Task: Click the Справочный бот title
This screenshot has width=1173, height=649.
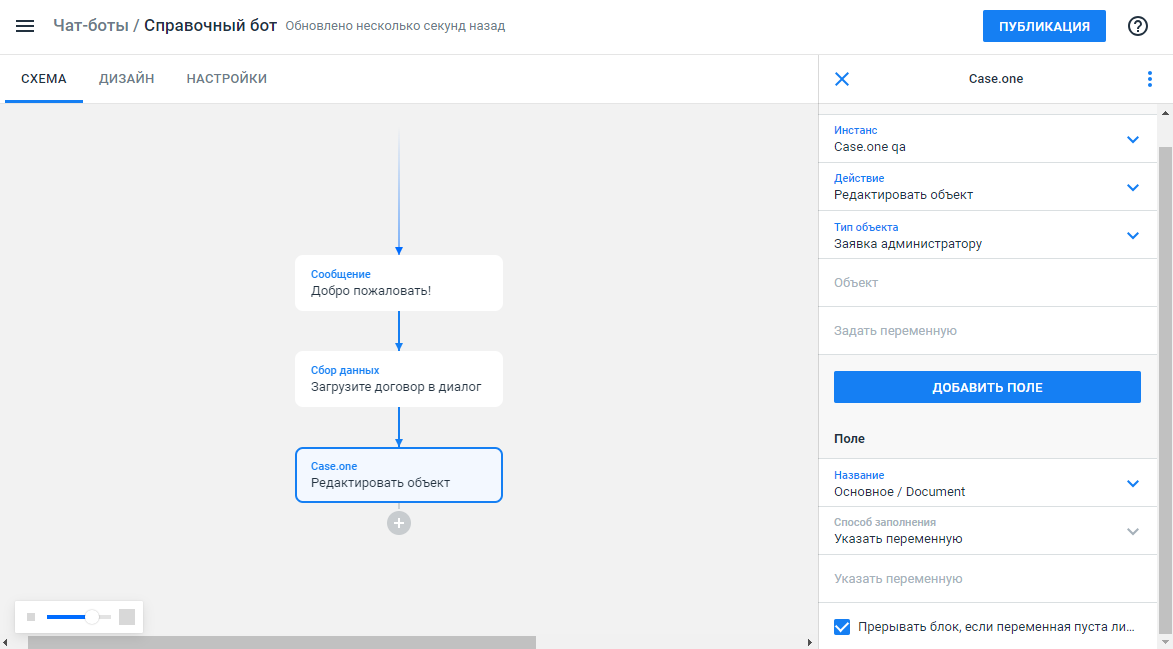Action: click(x=210, y=25)
